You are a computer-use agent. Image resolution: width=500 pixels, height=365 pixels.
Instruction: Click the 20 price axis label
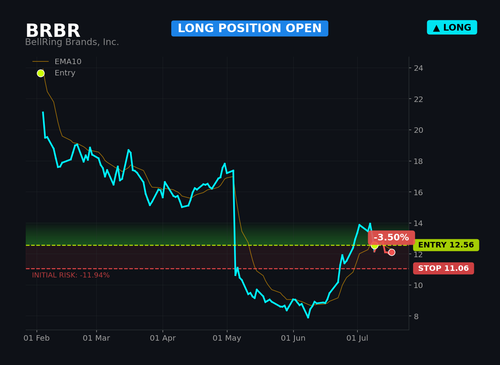(x=418, y=130)
